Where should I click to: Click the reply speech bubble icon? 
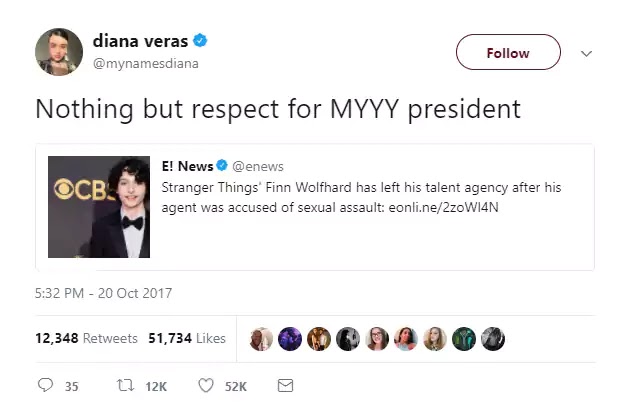click(x=44, y=385)
